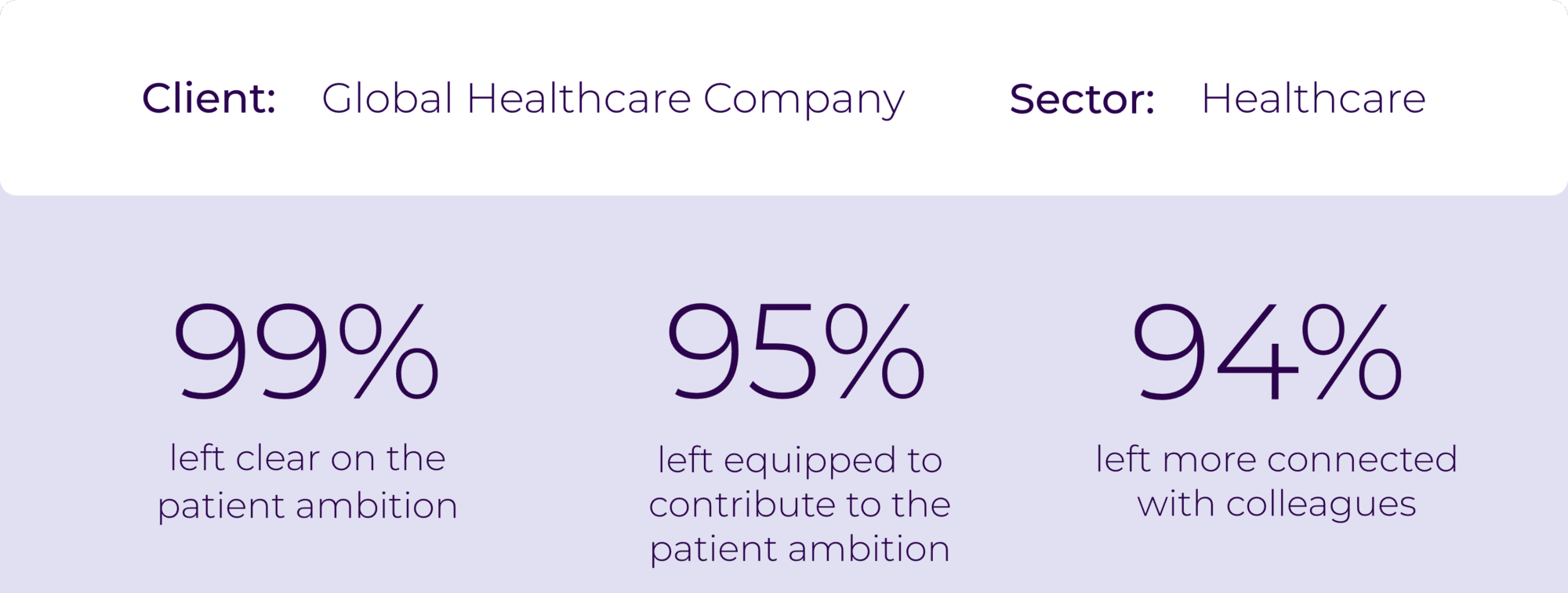Click the word 'Healthcare' in client name

[579, 98]
